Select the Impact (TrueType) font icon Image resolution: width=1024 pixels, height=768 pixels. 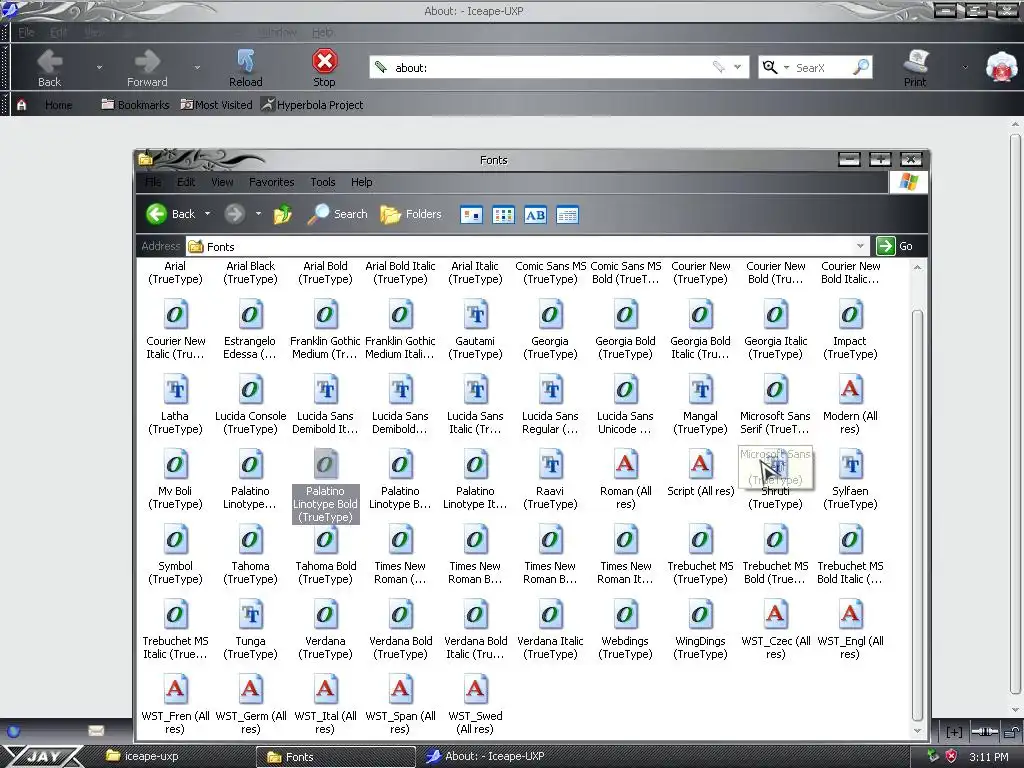(850, 315)
